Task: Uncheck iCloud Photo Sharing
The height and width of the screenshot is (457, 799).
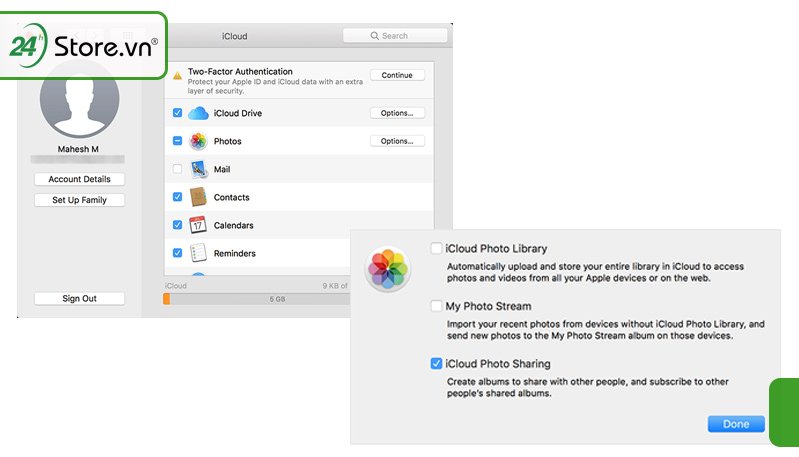Action: click(435, 364)
